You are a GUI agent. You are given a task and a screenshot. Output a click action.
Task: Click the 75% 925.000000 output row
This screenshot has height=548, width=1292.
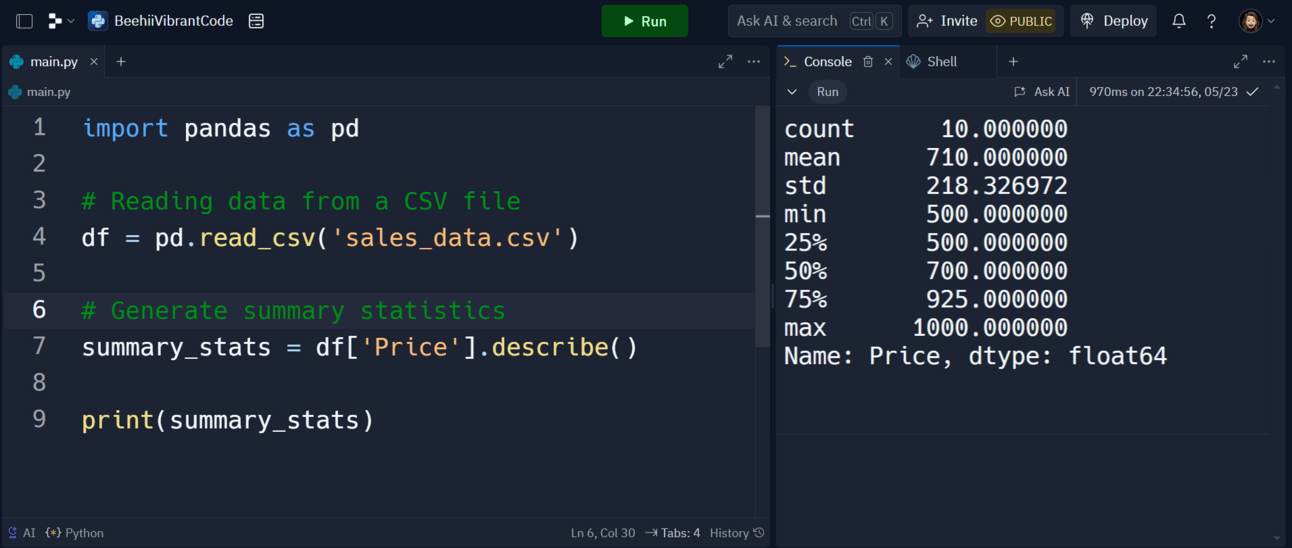pyautogui.click(x=926, y=298)
